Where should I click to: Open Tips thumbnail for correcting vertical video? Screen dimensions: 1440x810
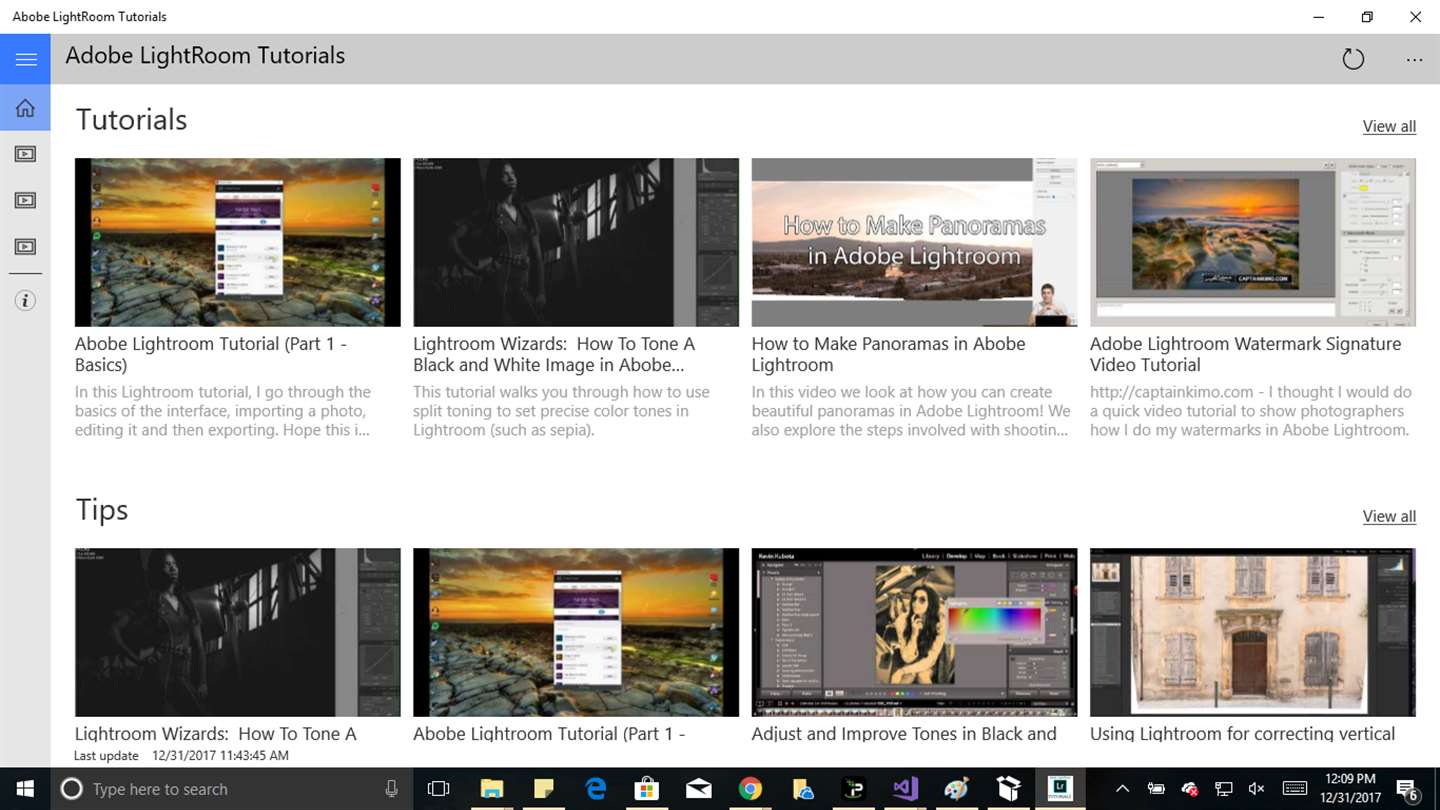tap(1253, 632)
